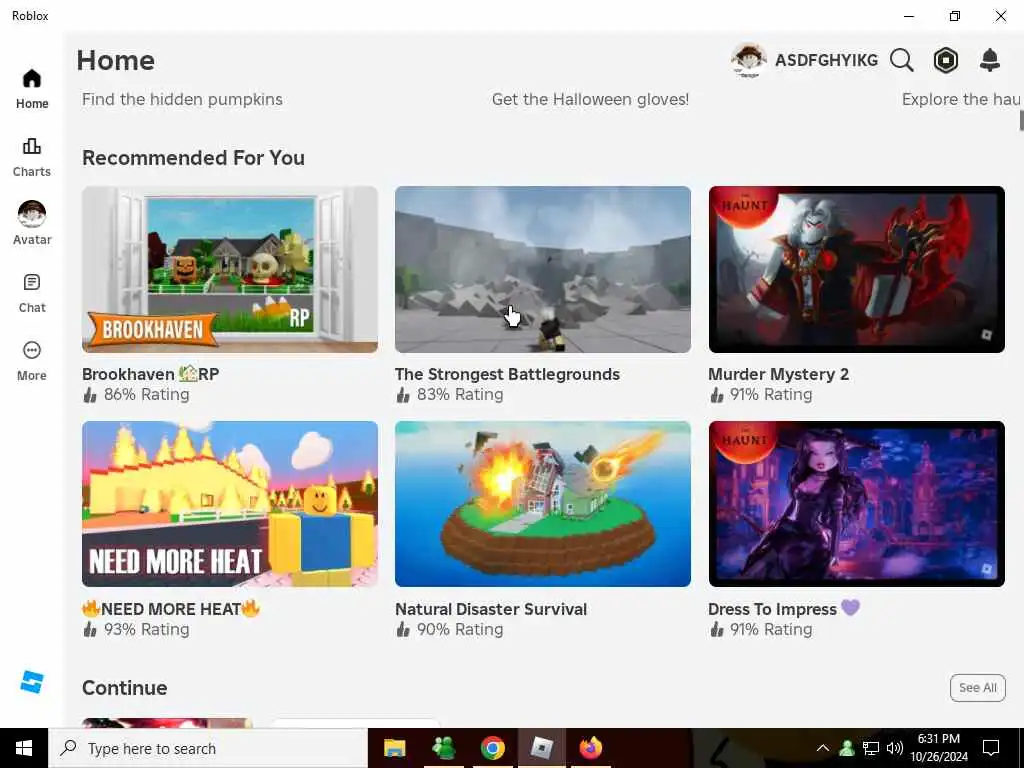Open the Windows Start button
The width and height of the screenshot is (1024, 768).
coord(24,748)
